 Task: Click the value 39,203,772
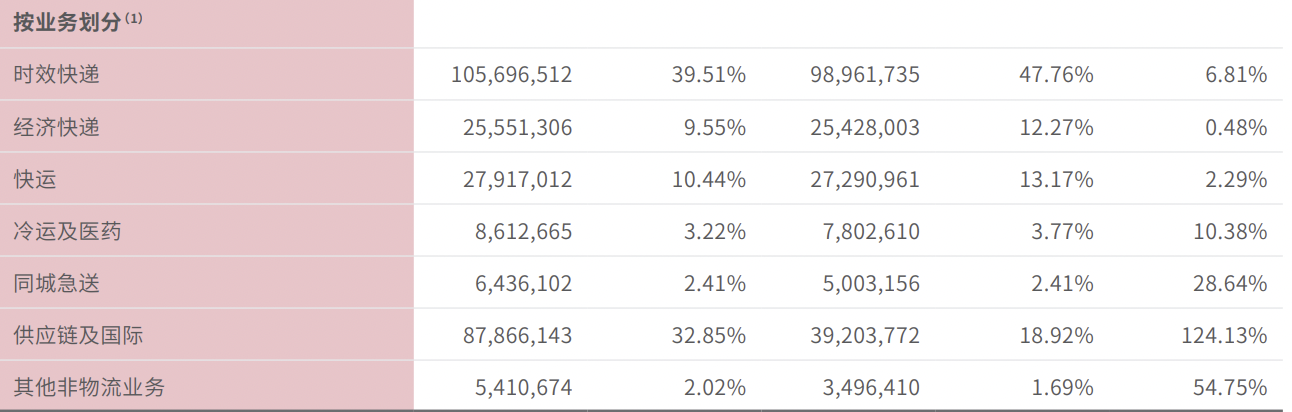[865, 335]
